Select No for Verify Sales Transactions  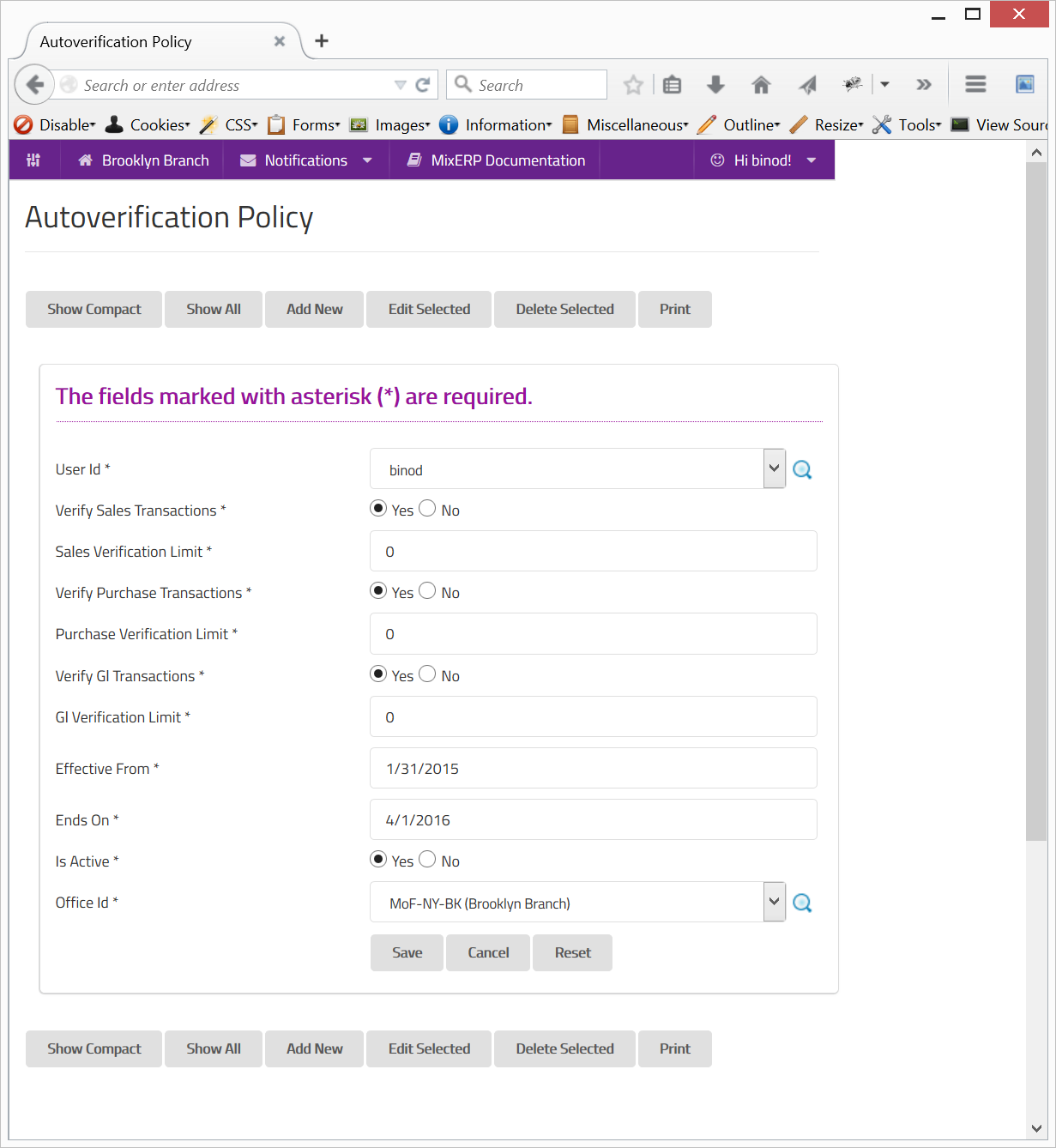coord(428,509)
